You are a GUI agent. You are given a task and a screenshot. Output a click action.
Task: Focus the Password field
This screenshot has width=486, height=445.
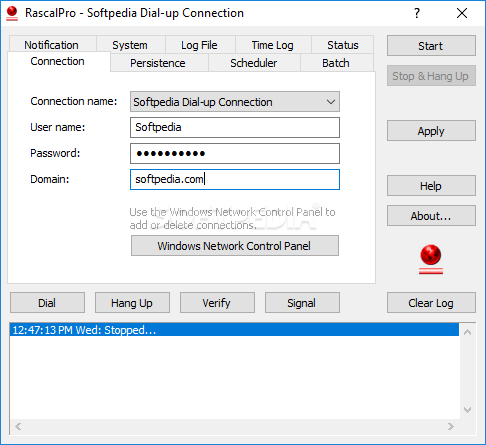(x=235, y=153)
